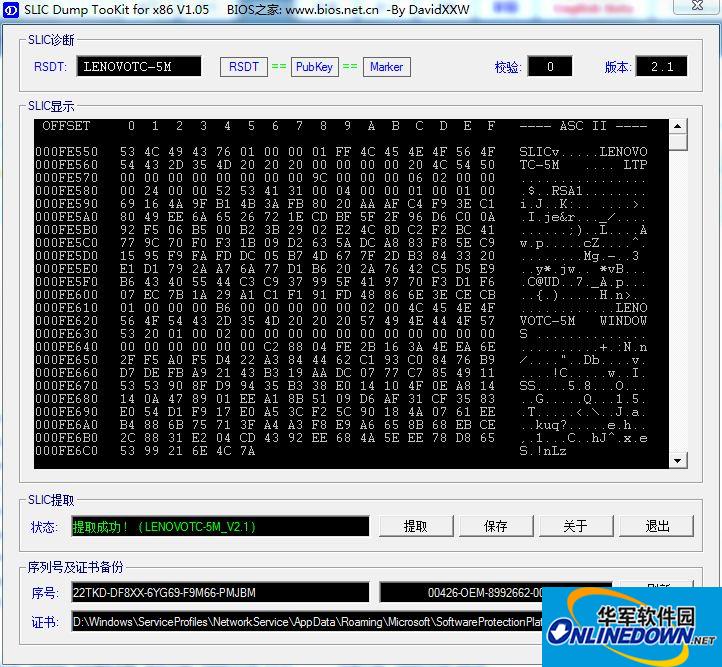Select hex row at offset 000FE5A0
Viewport: 722px width, 667px height.
[341, 217]
